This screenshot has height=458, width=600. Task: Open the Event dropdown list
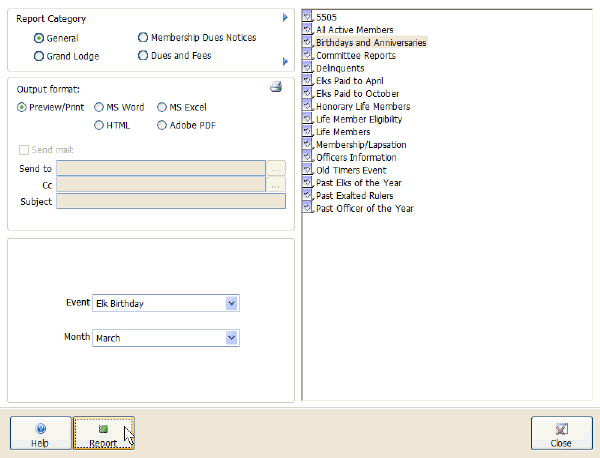[232, 303]
